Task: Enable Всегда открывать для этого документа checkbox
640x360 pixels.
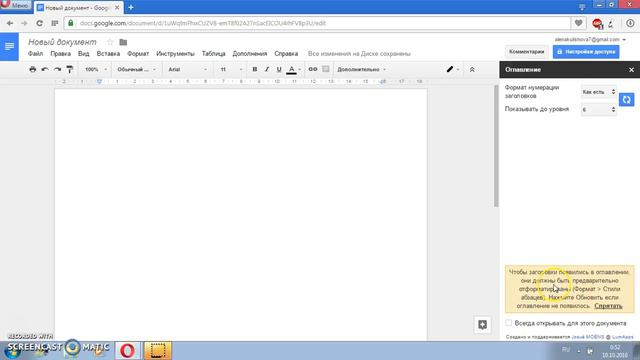Action: click(x=508, y=323)
